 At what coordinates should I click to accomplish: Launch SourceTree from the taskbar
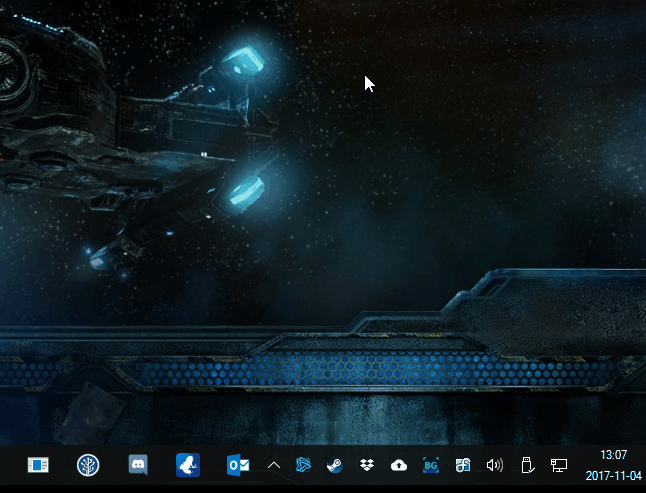(x=88, y=465)
